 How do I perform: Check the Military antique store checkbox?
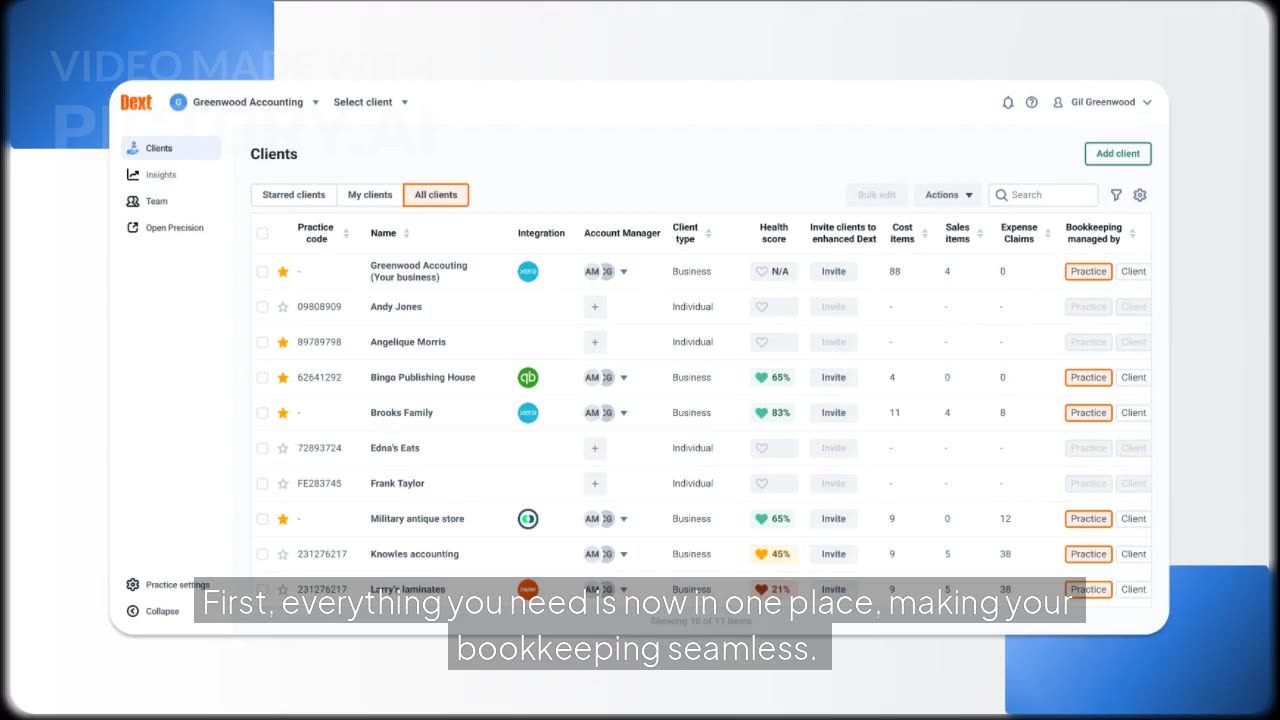pos(263,518)
